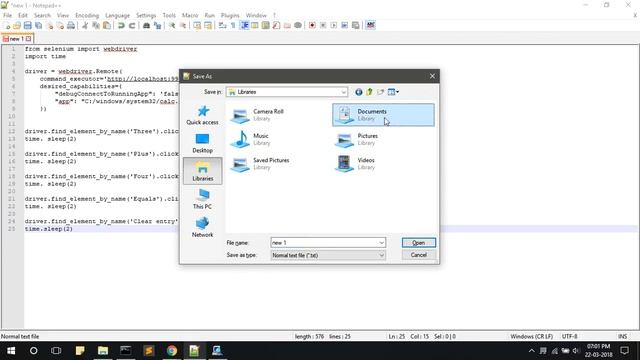Click Create New Folder icon in Save As

coord(380,92)
